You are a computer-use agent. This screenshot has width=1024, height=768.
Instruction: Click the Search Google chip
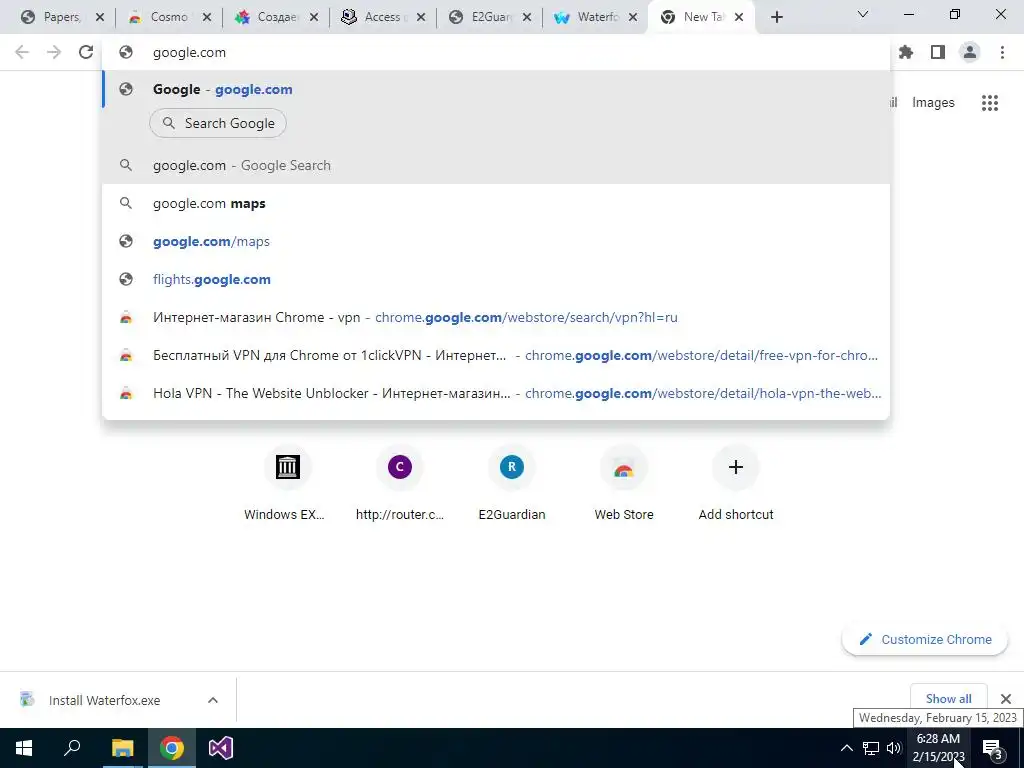(x=218, y=123)
